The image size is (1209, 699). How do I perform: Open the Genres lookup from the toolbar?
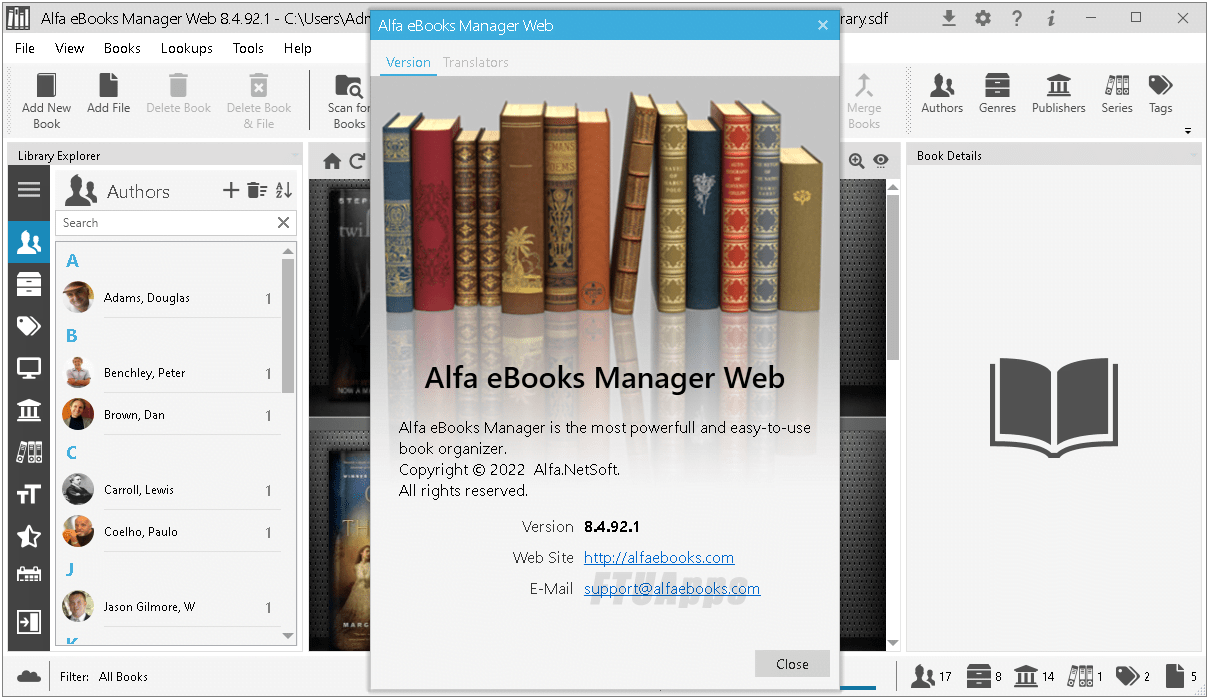(996, 86)
